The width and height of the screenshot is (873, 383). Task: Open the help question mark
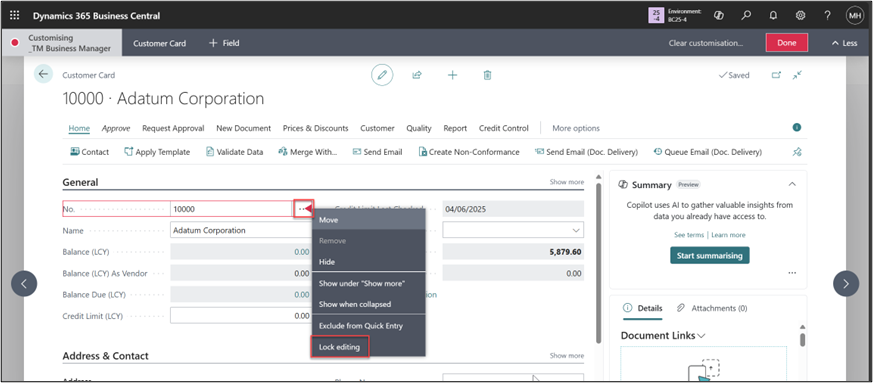click(827, 16)
